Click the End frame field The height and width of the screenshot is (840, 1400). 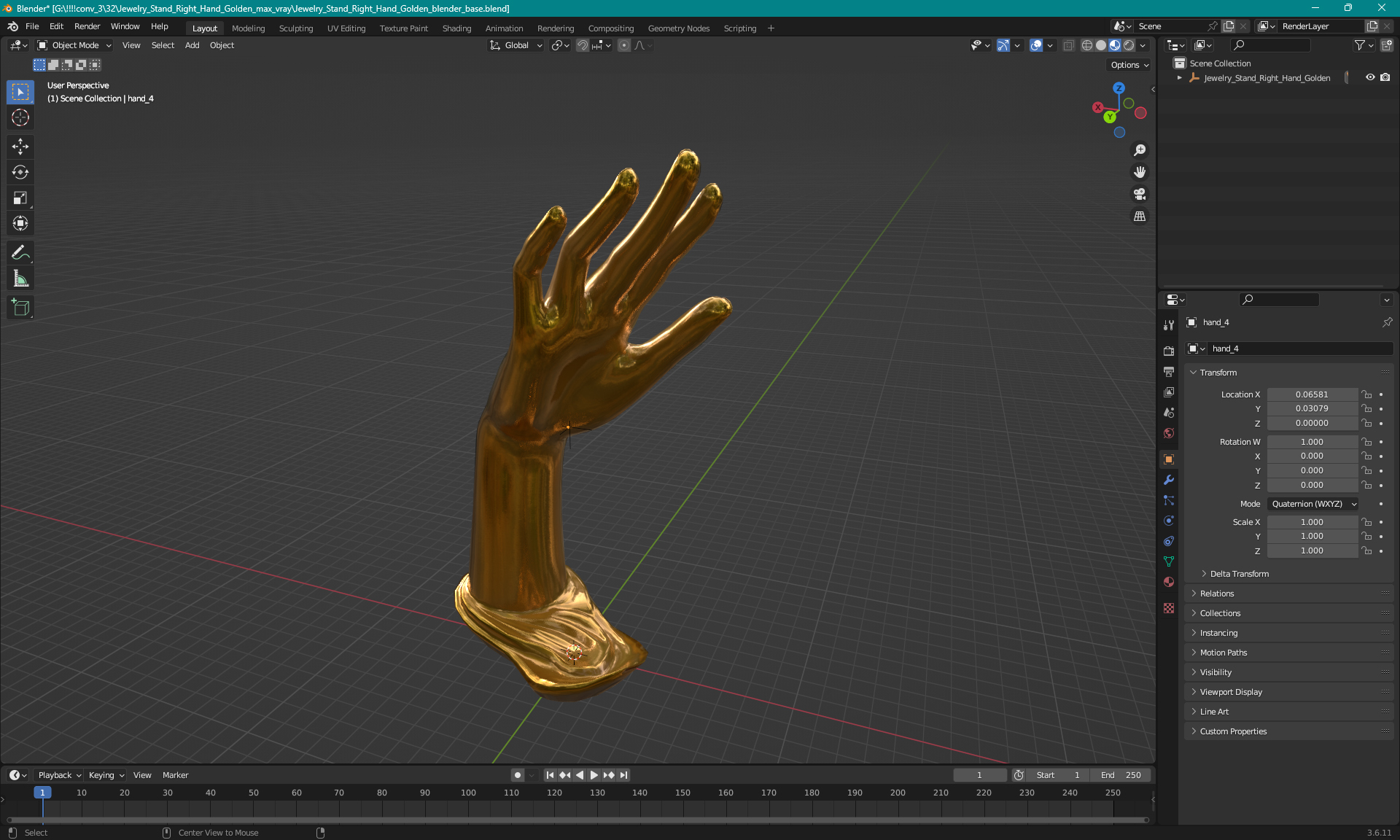pyautogui.click(x=1121, y=775)
